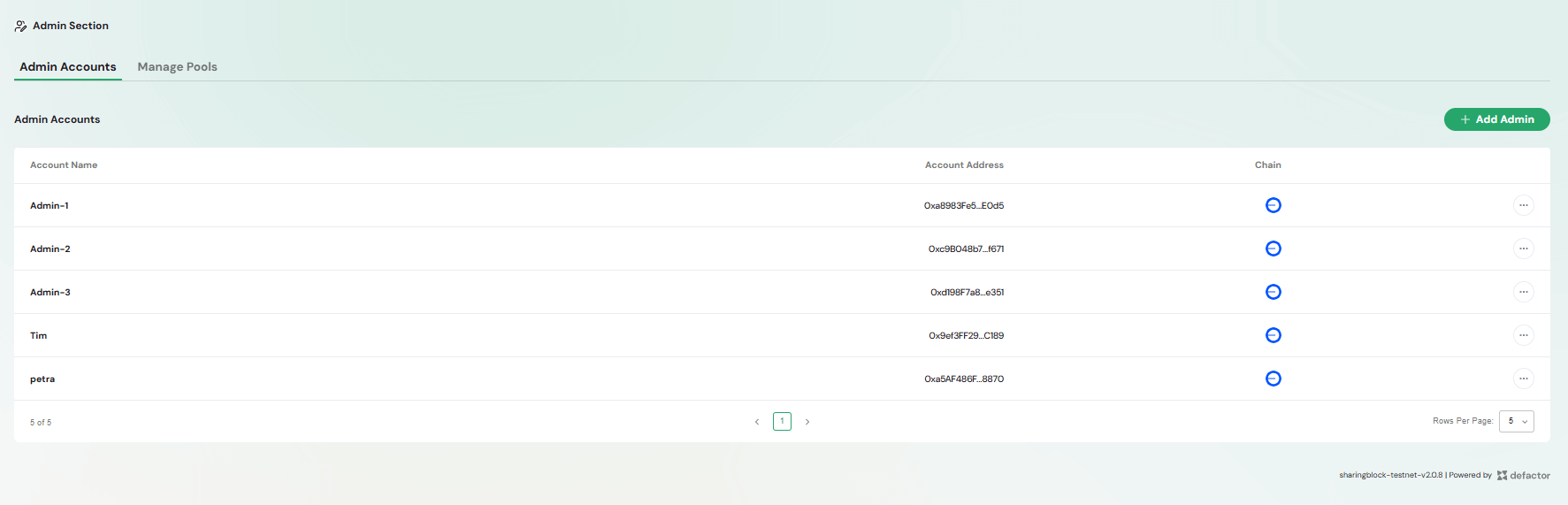Click the Add Admin button
This screenshot has height=505, width=1568.
point(1496,119)
